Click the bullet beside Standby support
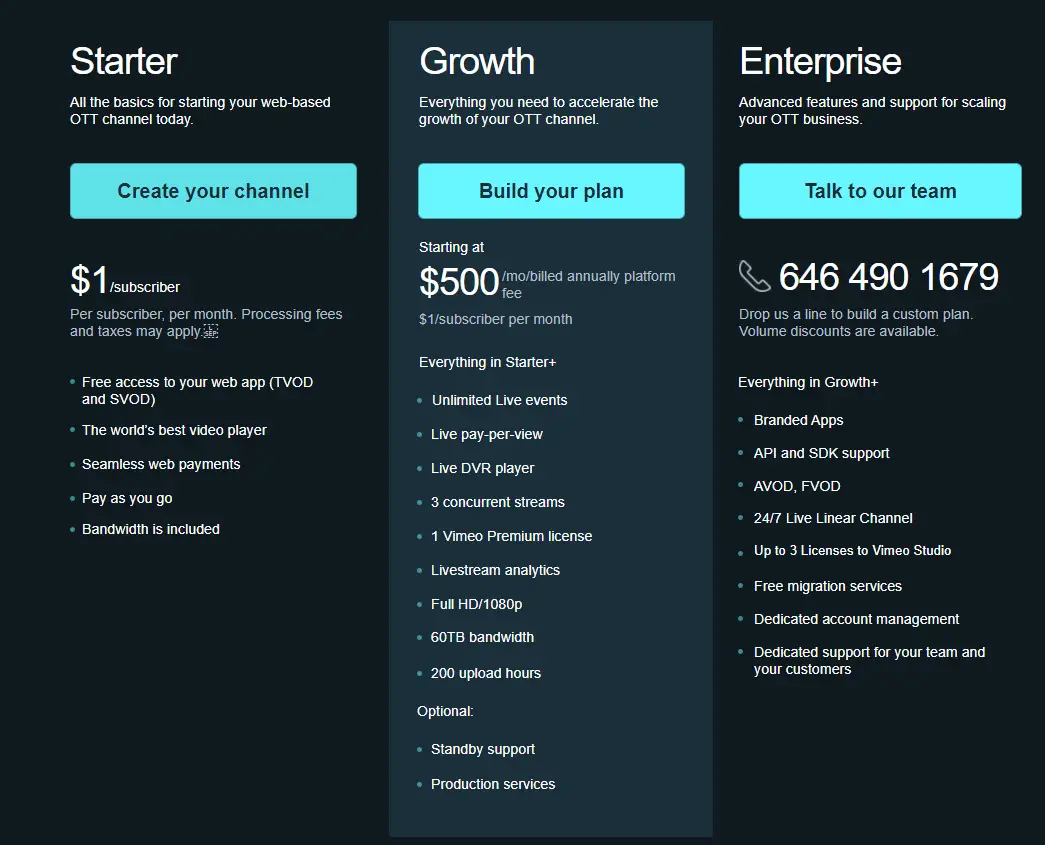1045x845 pixels. (x=418, y=749)
